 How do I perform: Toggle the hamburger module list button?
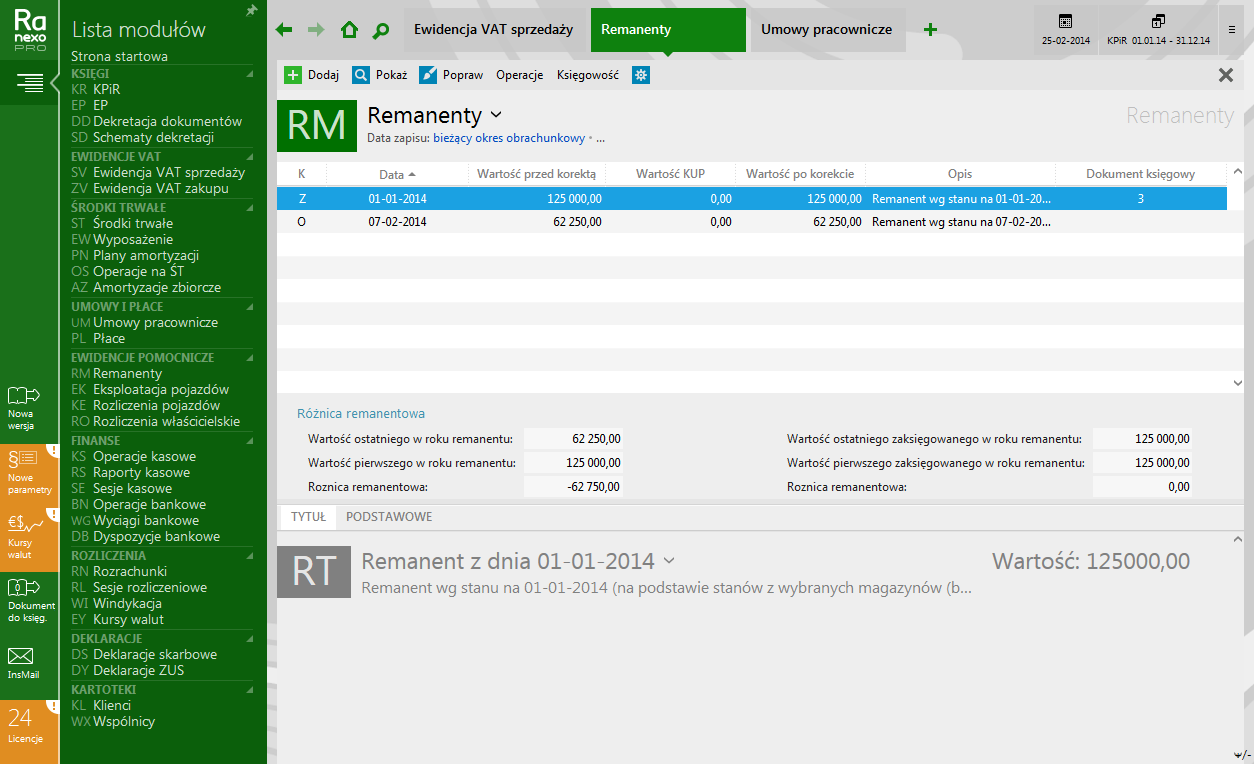click(29, 82)
